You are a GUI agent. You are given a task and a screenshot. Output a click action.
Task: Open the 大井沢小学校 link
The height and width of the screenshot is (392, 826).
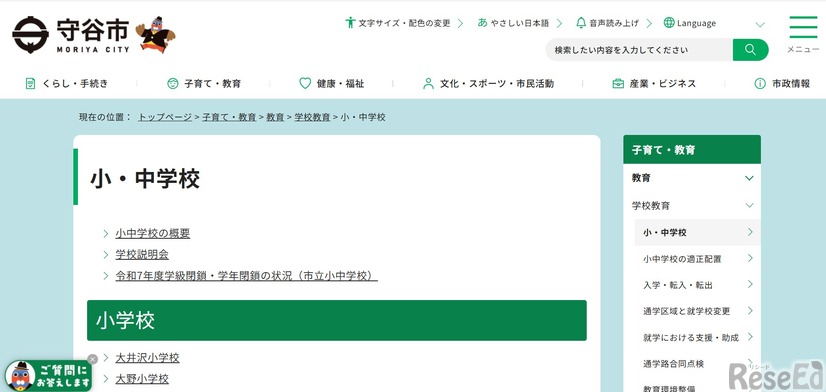148,358
